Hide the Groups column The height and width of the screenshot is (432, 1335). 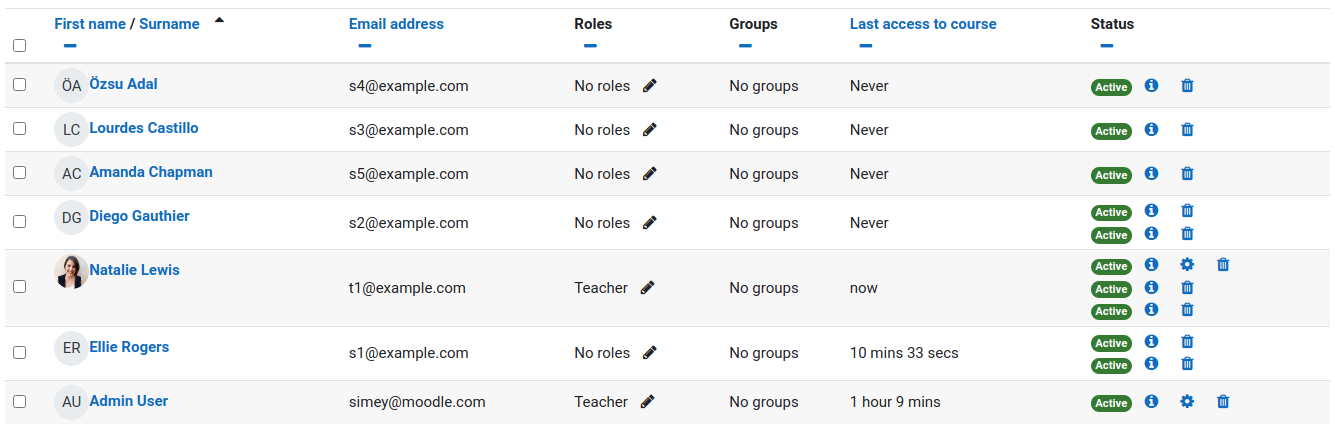click(x=745, y=45)
